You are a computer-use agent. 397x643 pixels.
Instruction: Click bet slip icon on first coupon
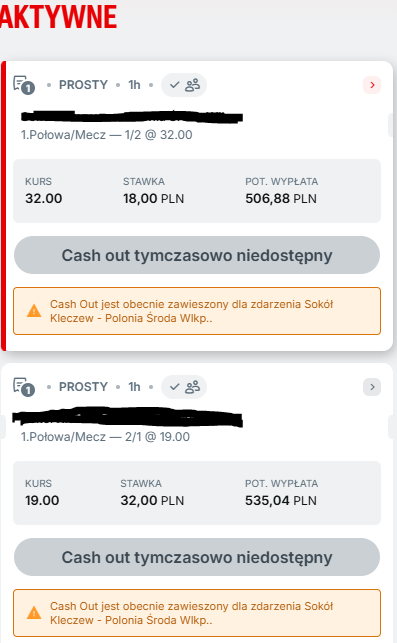point(24,85)
